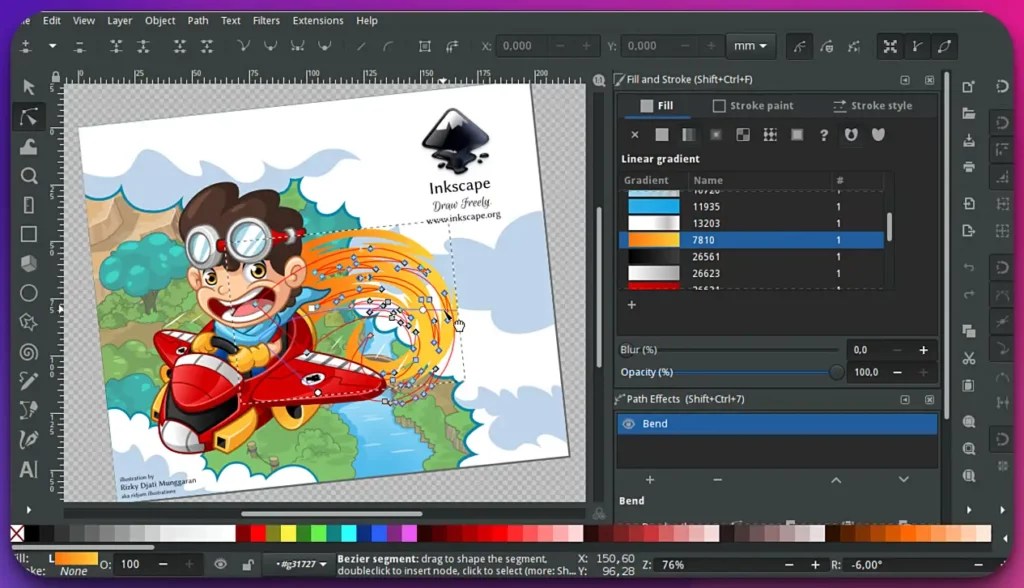The image size is (1024, 588).
Task: Select the Zoom tool
Action: pos(29,176)
